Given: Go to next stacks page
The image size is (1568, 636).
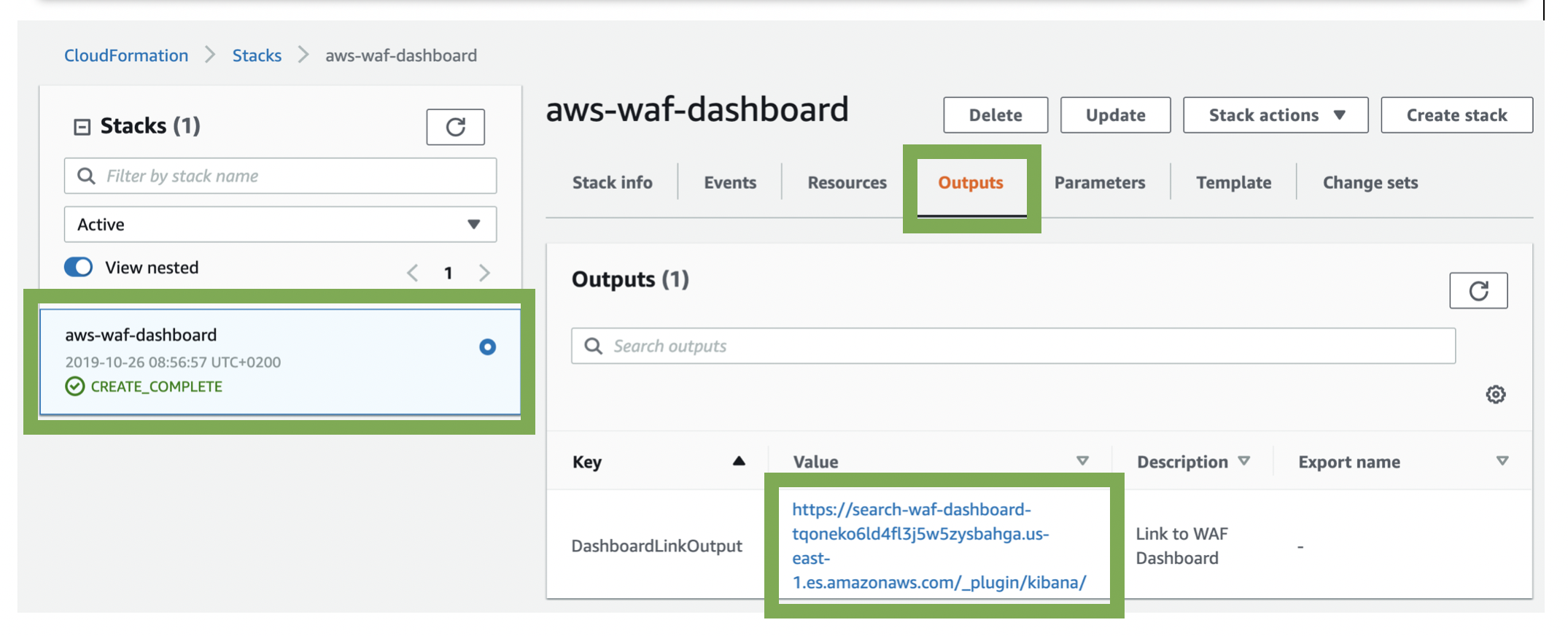Looking at the screenshot, I should pyautogui.click(x=484, y=273).
